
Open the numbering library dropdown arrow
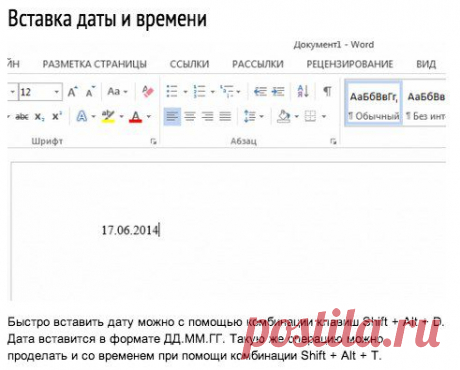point(213,91)
